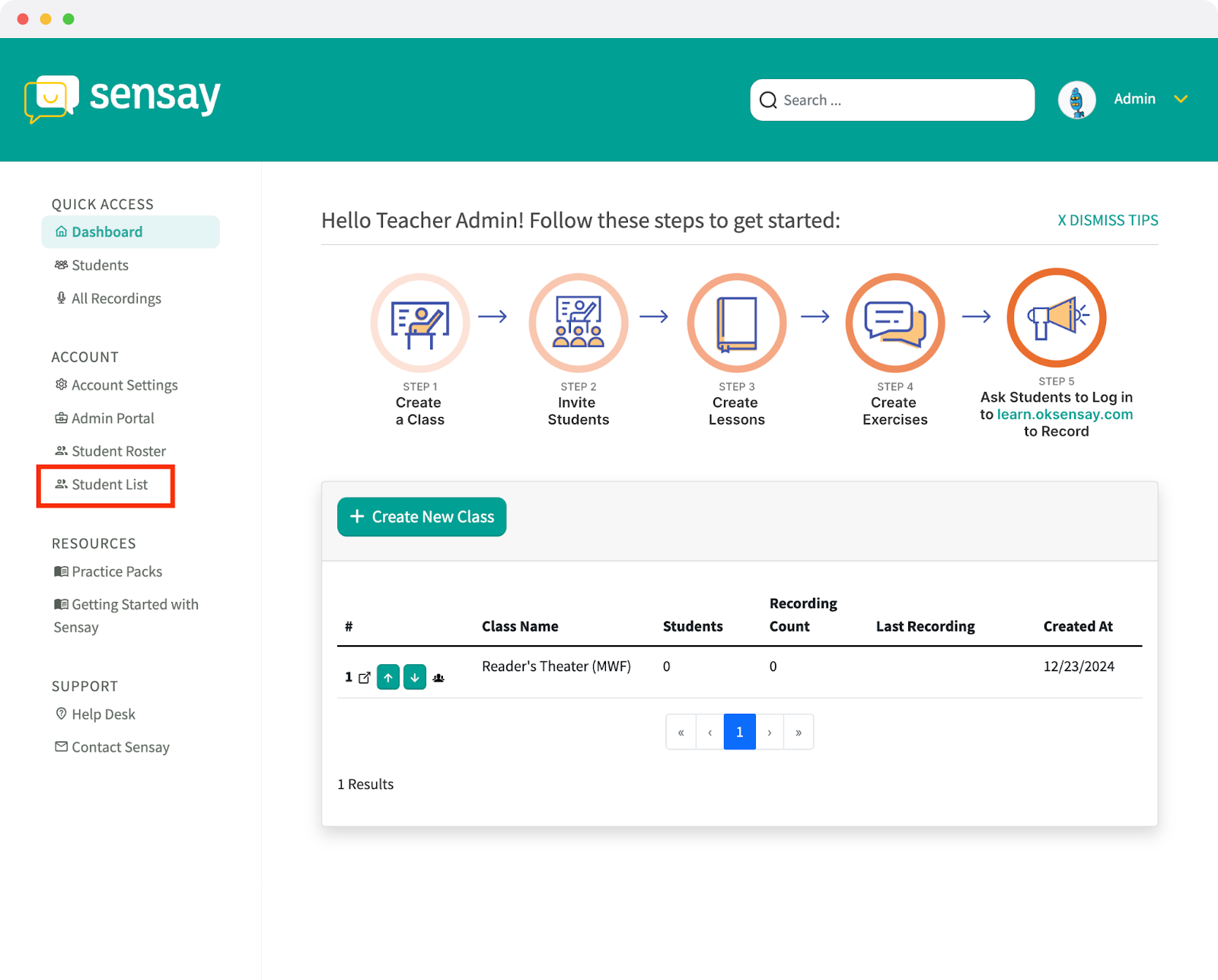Expand the Admin account dropdown chevron
This screenshot has height=980, width=1218.
pyautogui.click(x=1181, y=100)
